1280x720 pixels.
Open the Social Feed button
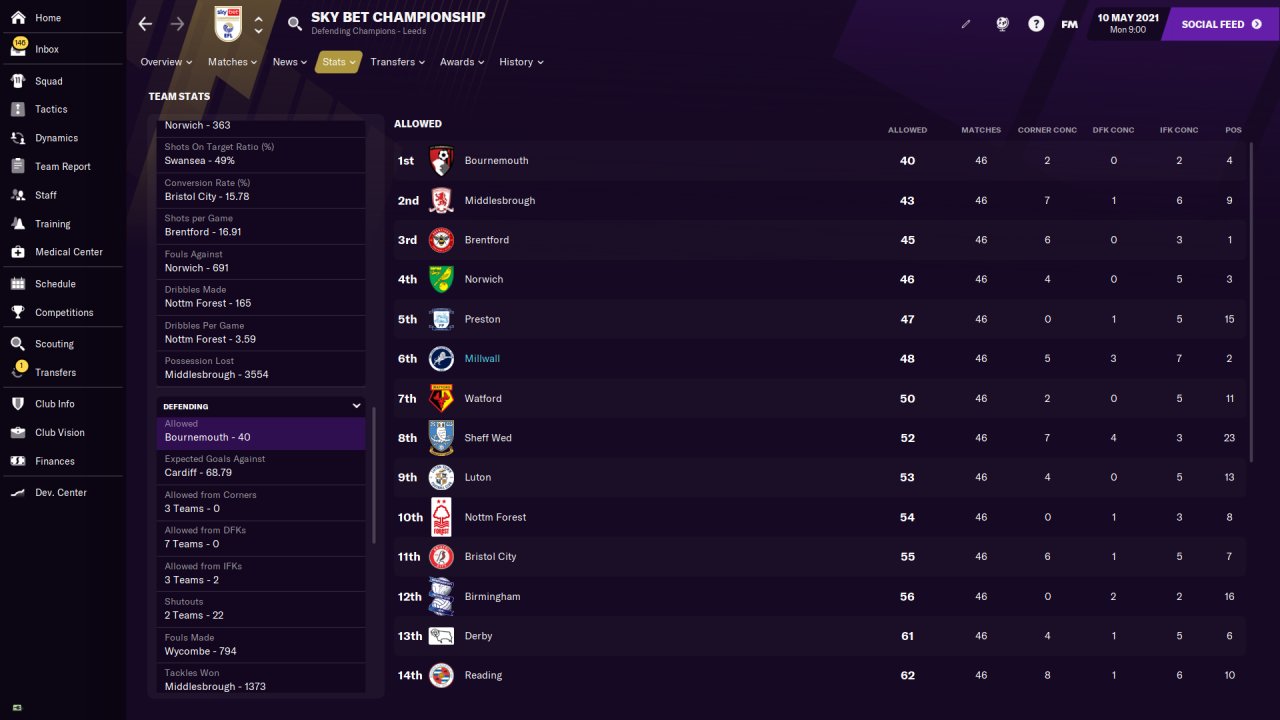click(1221, 24)
